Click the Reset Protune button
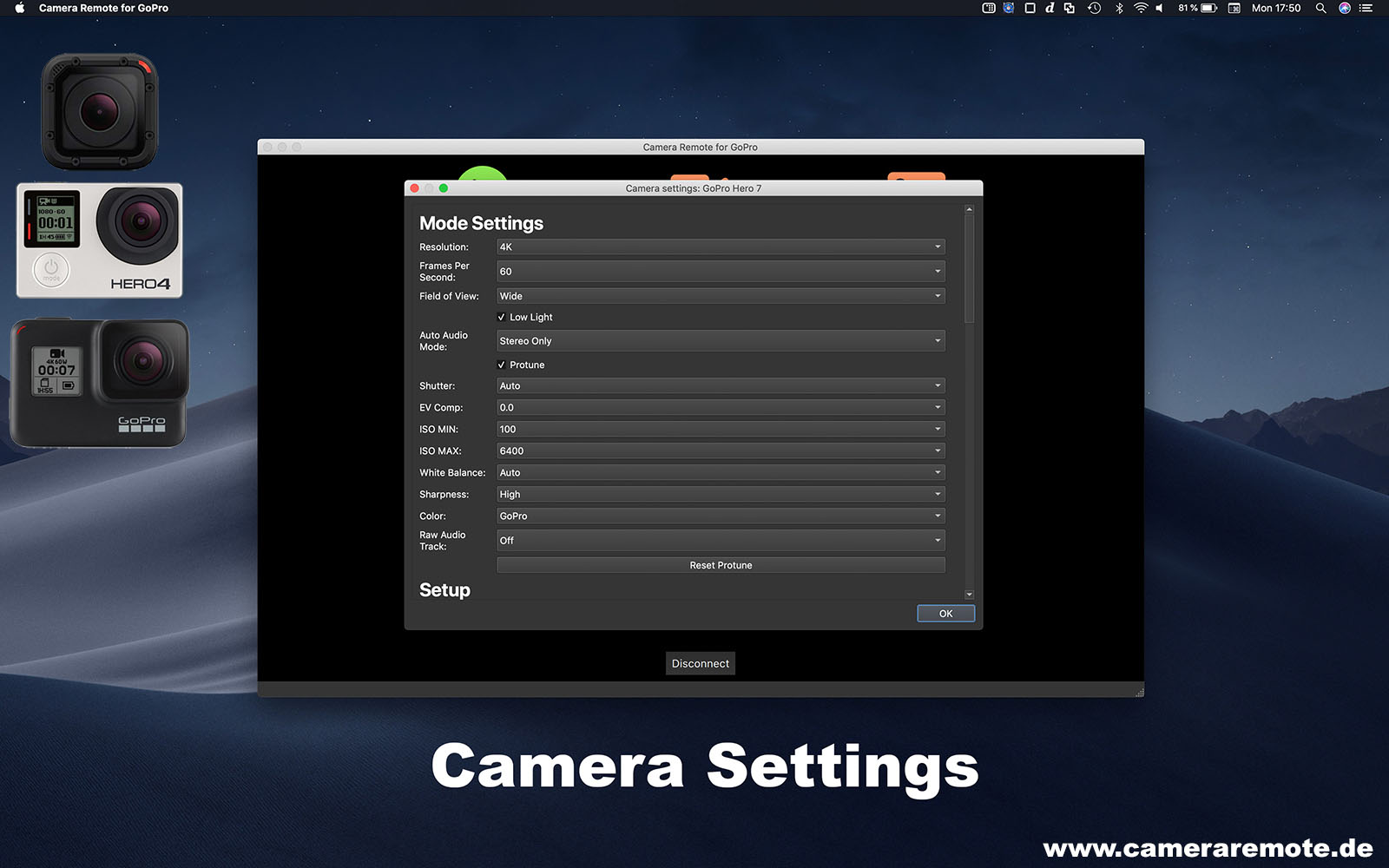Screen dimensions: 1389x868 721,565
